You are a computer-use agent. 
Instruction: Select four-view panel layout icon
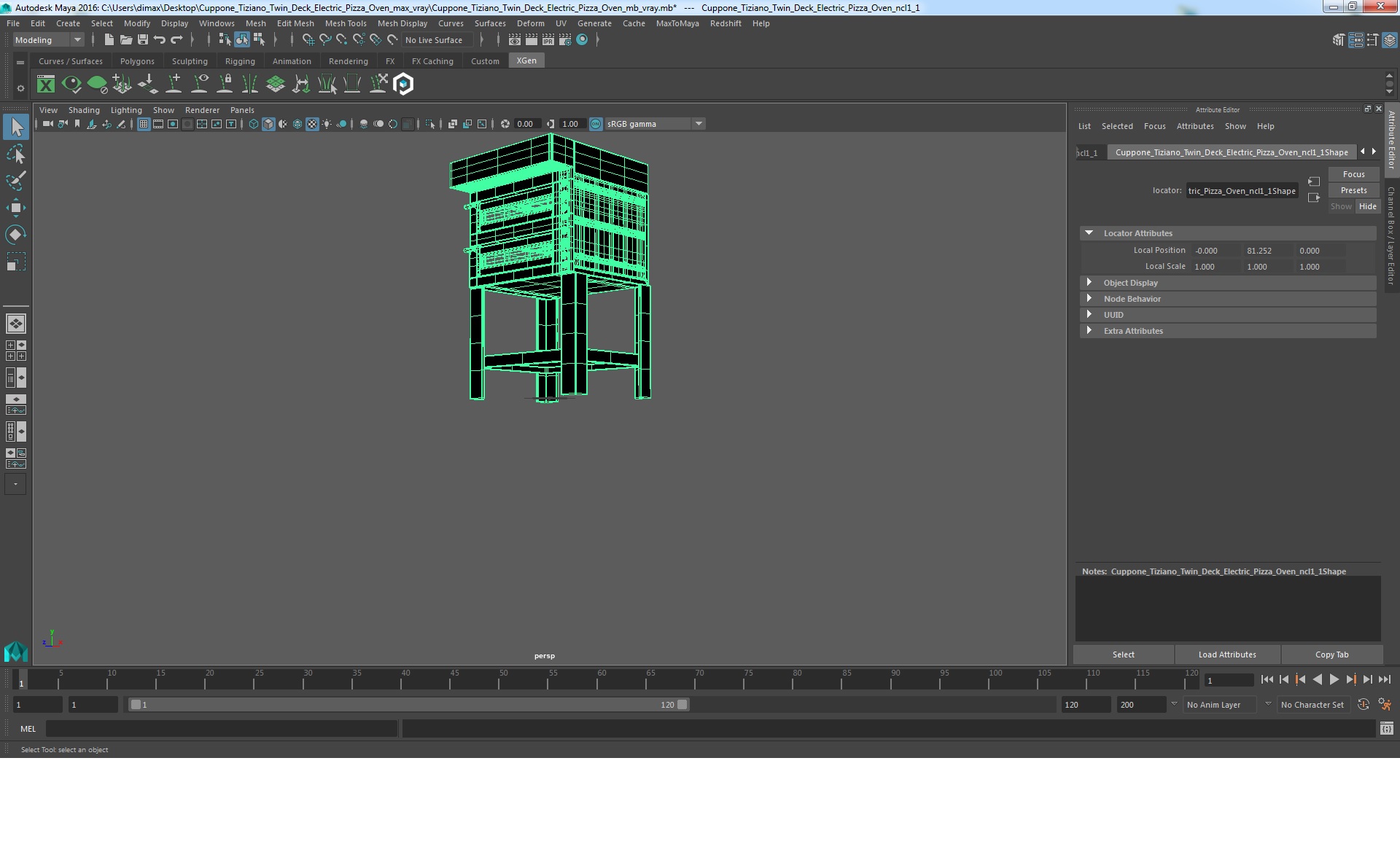(x=15, y=351)
